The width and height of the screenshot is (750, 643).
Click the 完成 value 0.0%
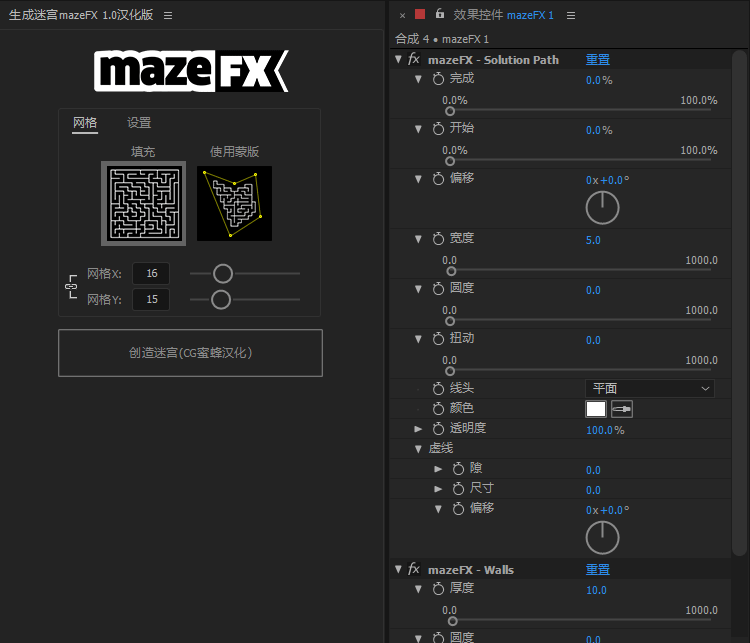coord(599,80)
